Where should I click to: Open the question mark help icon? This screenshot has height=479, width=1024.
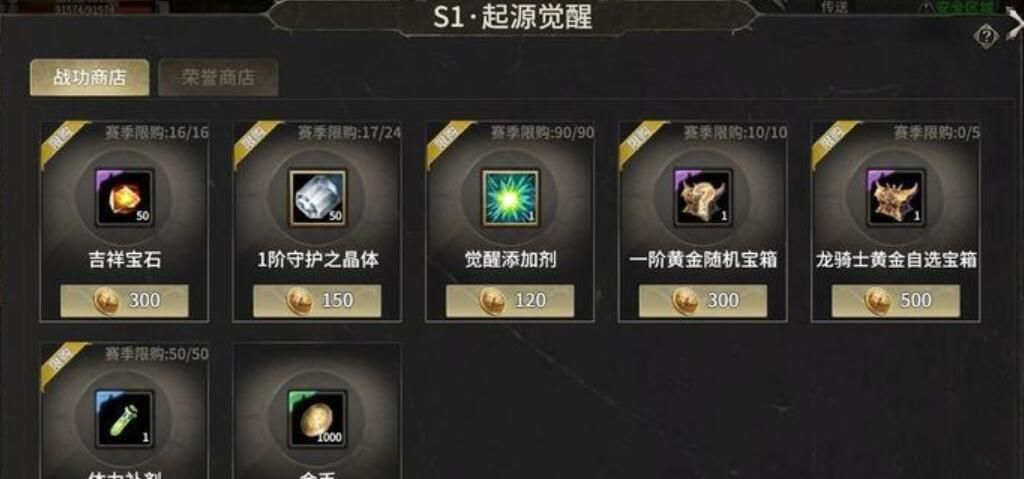[x=985, y=36]
